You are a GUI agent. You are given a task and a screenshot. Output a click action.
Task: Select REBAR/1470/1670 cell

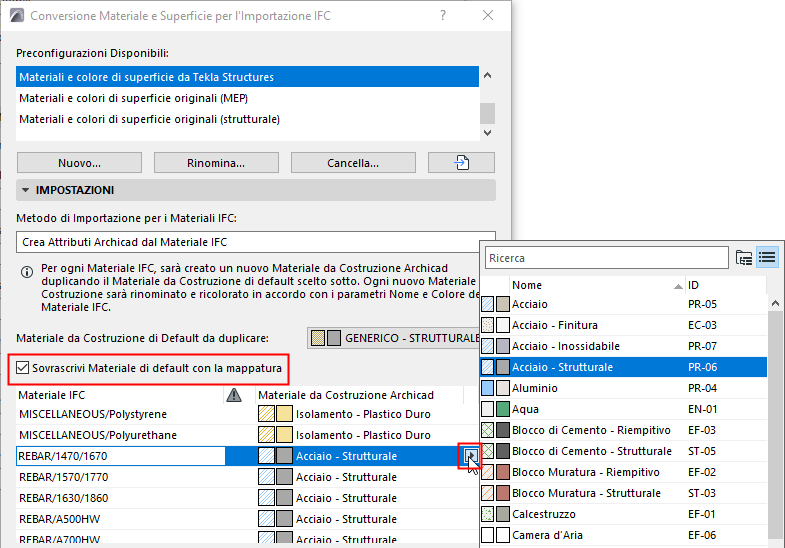(121, 456)
